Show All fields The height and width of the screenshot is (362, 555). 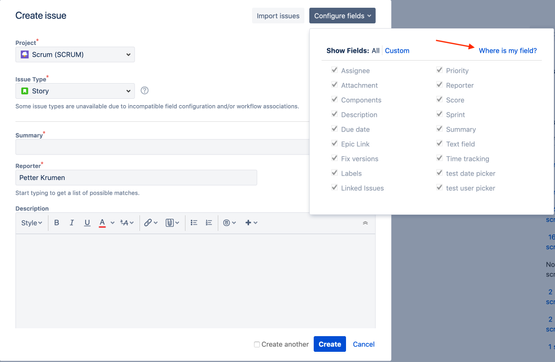(375, 51)
